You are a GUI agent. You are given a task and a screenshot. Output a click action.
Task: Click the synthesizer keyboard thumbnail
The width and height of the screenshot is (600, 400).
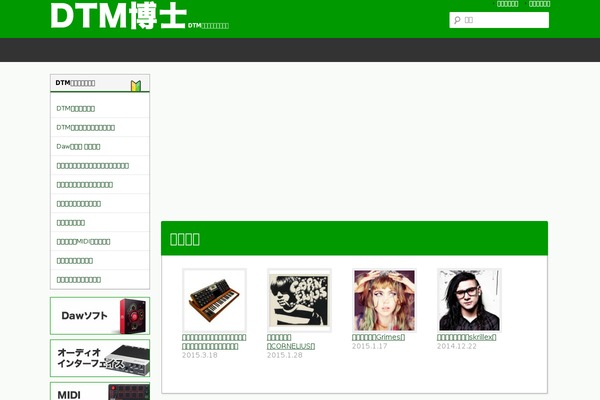tap(214, 300)
